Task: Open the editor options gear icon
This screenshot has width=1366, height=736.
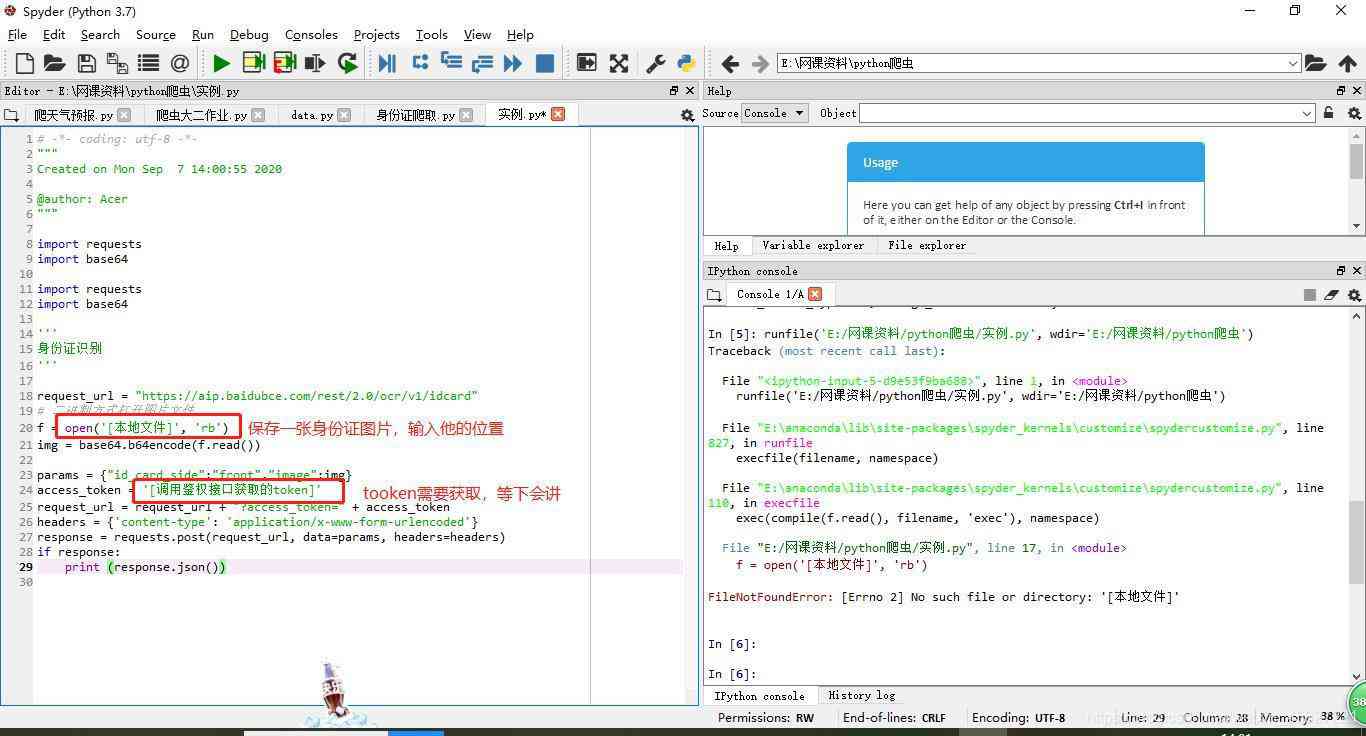Action: 687,115
